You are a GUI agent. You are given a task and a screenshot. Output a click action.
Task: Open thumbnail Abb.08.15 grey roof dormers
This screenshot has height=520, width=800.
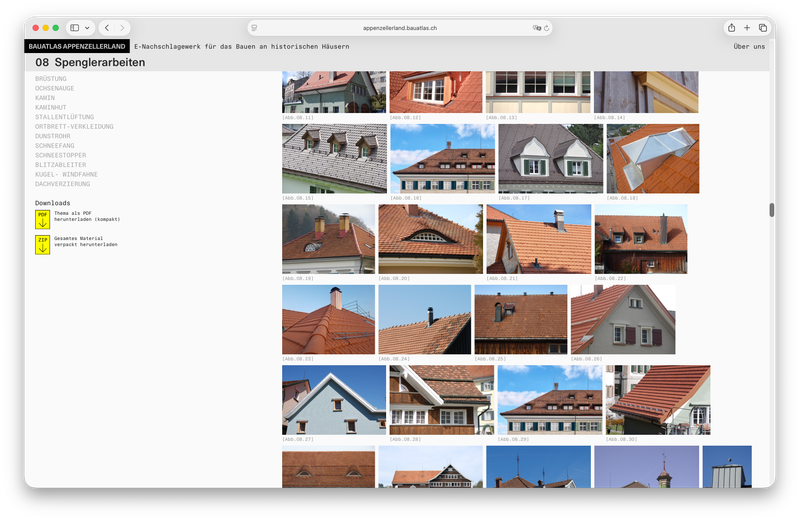pyautogui.click(x=334, y=159)
